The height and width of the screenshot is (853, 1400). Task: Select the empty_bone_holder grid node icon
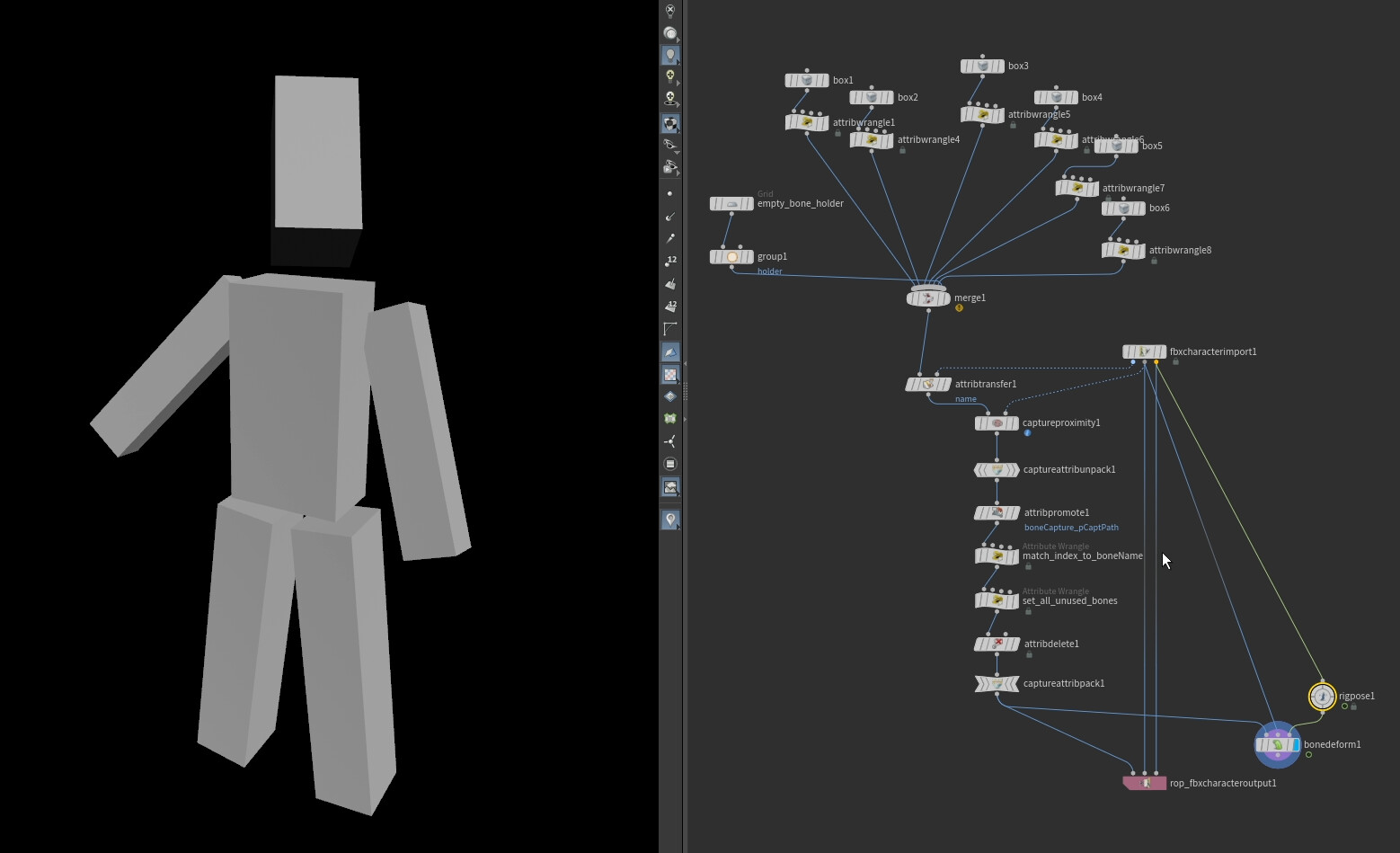click(731, 204)
